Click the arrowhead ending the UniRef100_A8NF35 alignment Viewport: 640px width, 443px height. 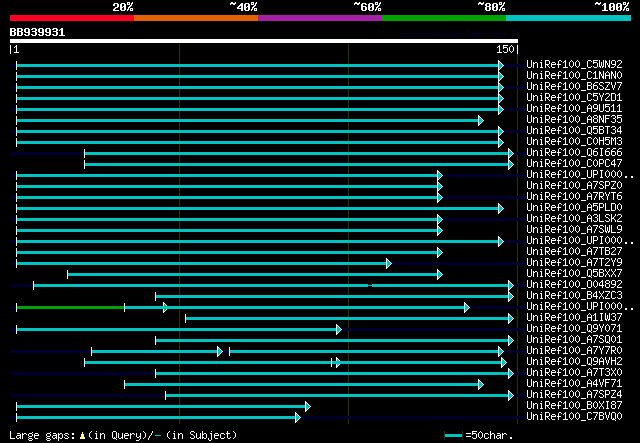point(481,120)
